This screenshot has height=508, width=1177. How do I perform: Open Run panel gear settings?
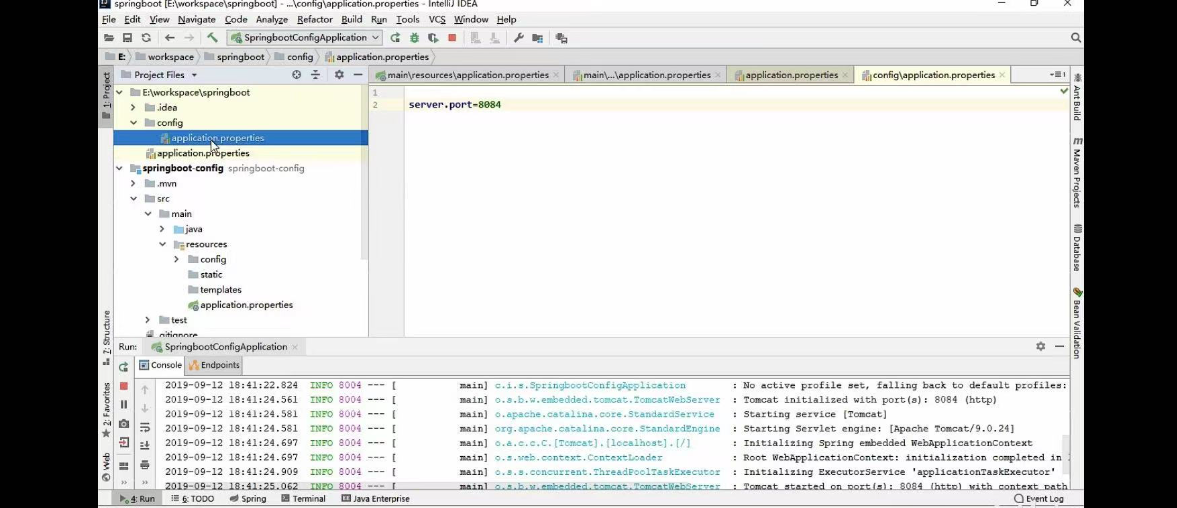1040,347
